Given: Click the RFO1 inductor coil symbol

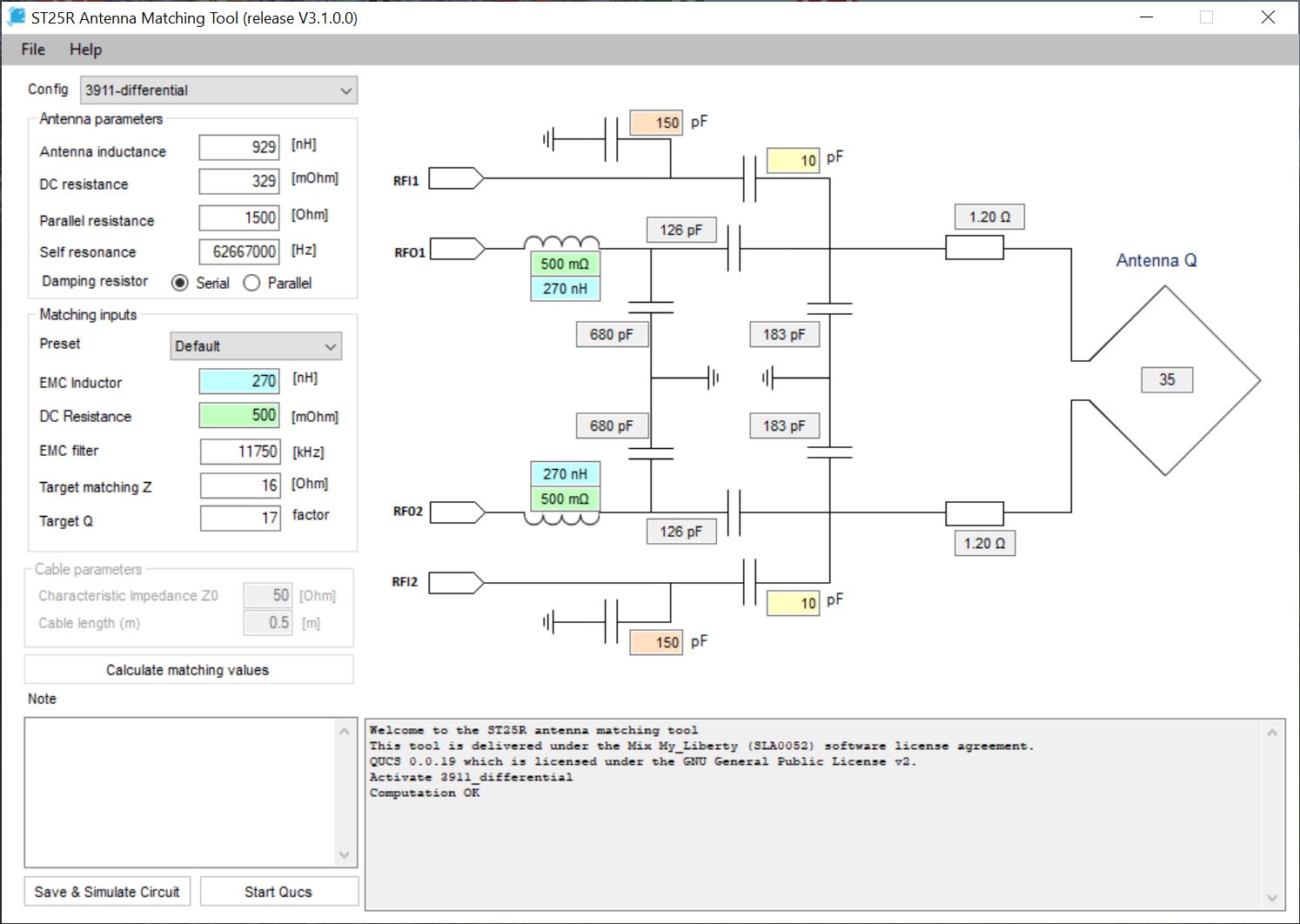Looking at the screenshot, I should point(561,243).
